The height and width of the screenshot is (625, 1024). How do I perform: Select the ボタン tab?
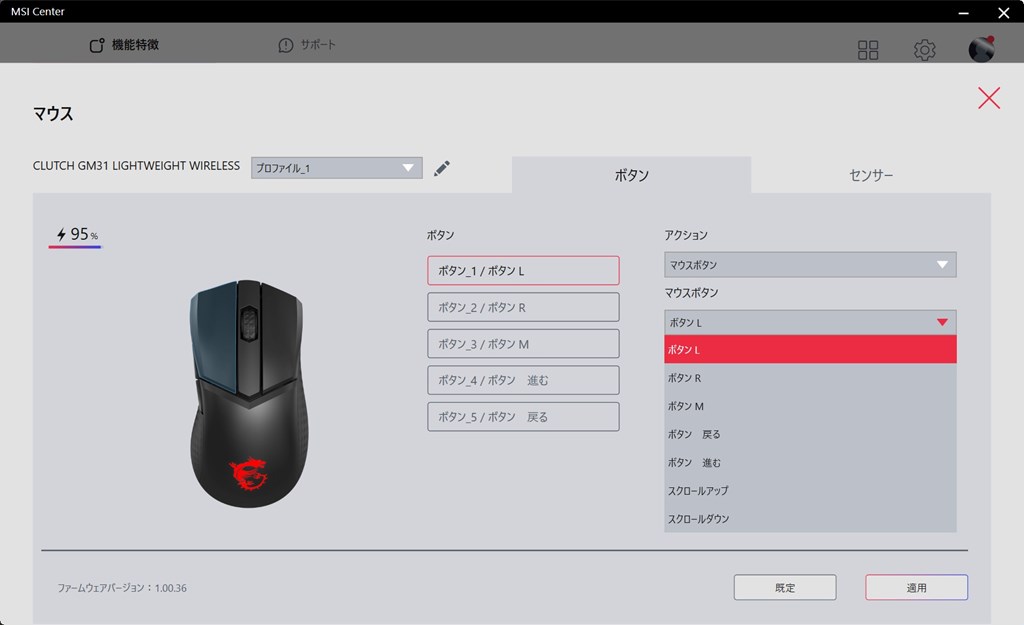(632, 175)
